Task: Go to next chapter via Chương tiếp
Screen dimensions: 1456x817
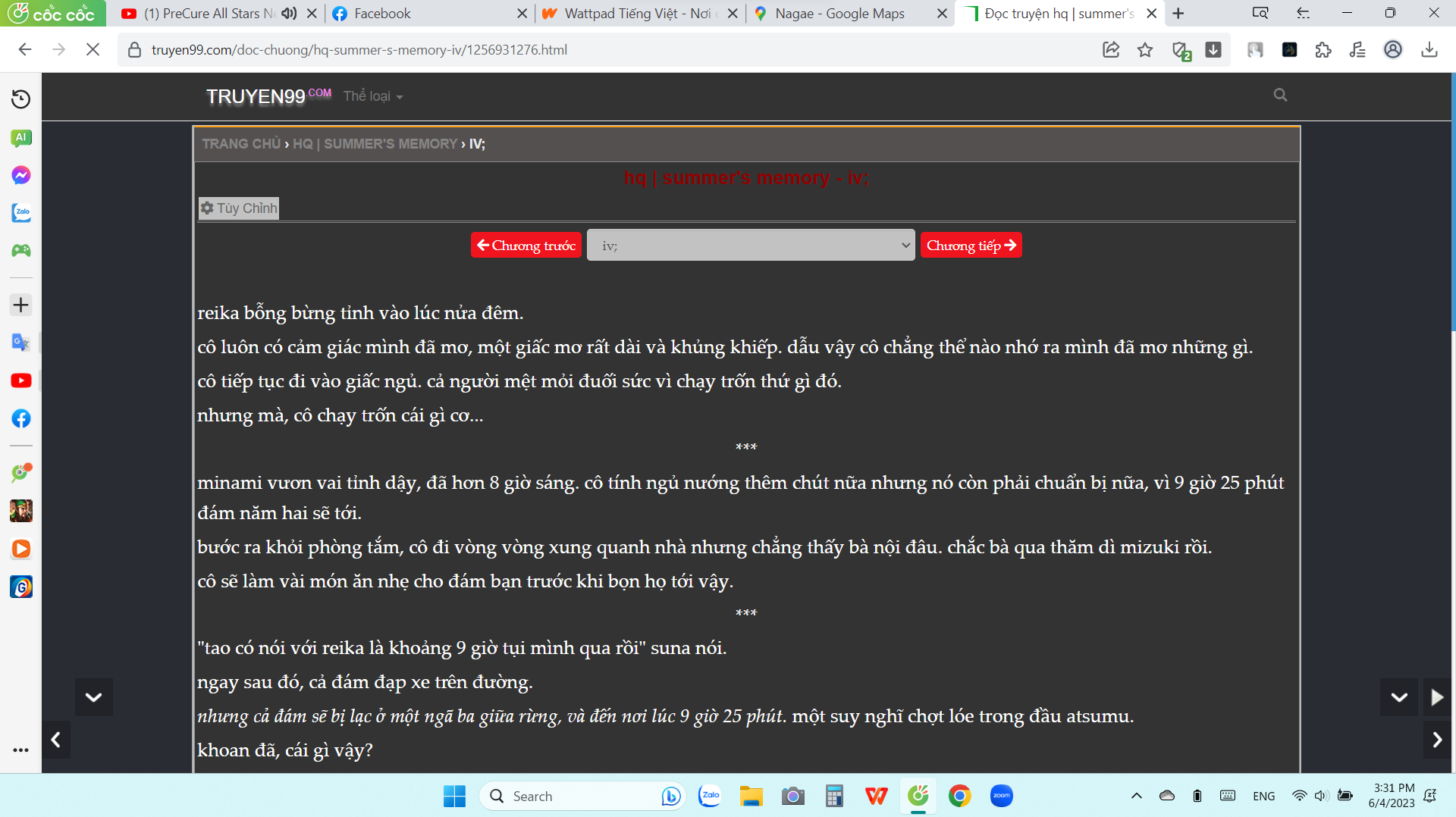Action: pos(971,246)
